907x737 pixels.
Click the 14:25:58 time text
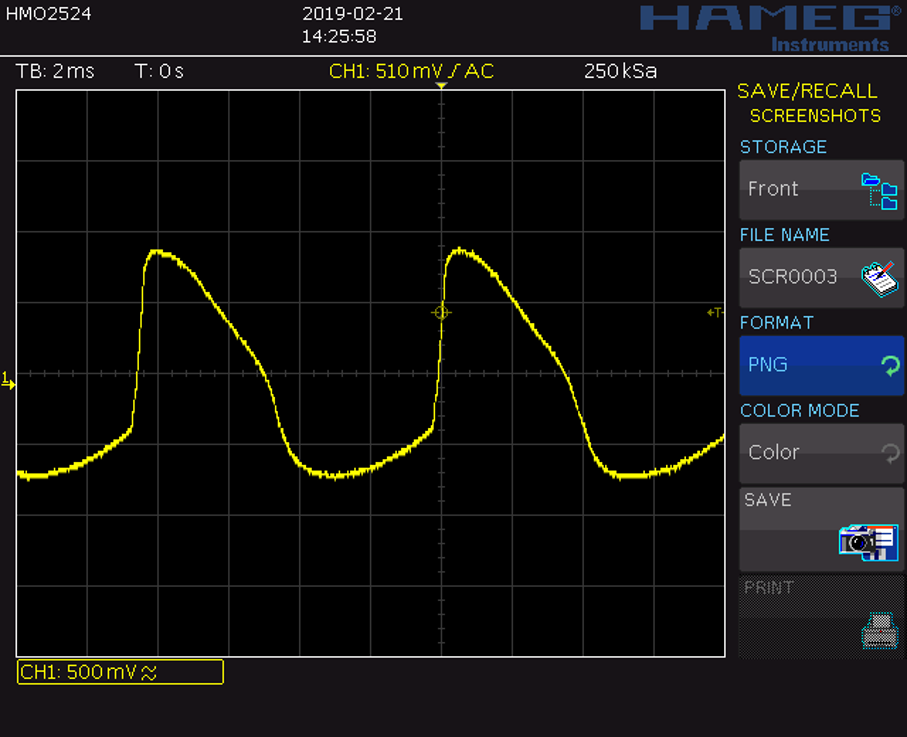[339, 36]
